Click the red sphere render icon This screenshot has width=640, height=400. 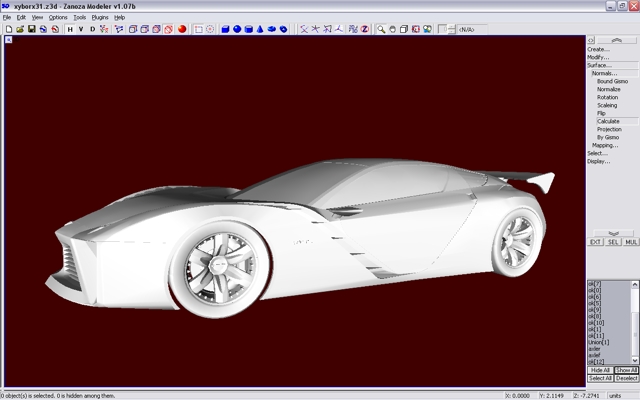pos(183,29)
